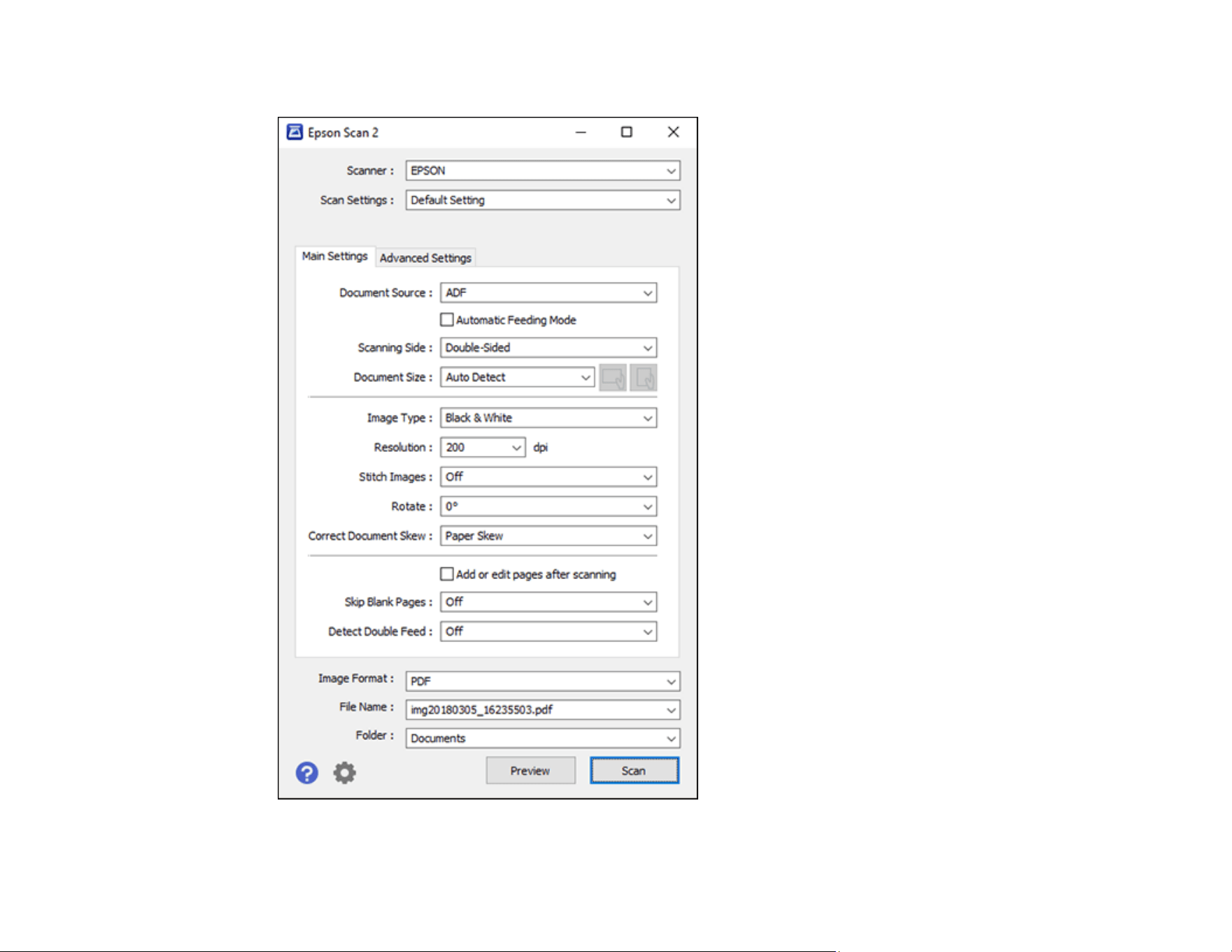Open the Skip Blank Pages dropdown

coord(548,602)
